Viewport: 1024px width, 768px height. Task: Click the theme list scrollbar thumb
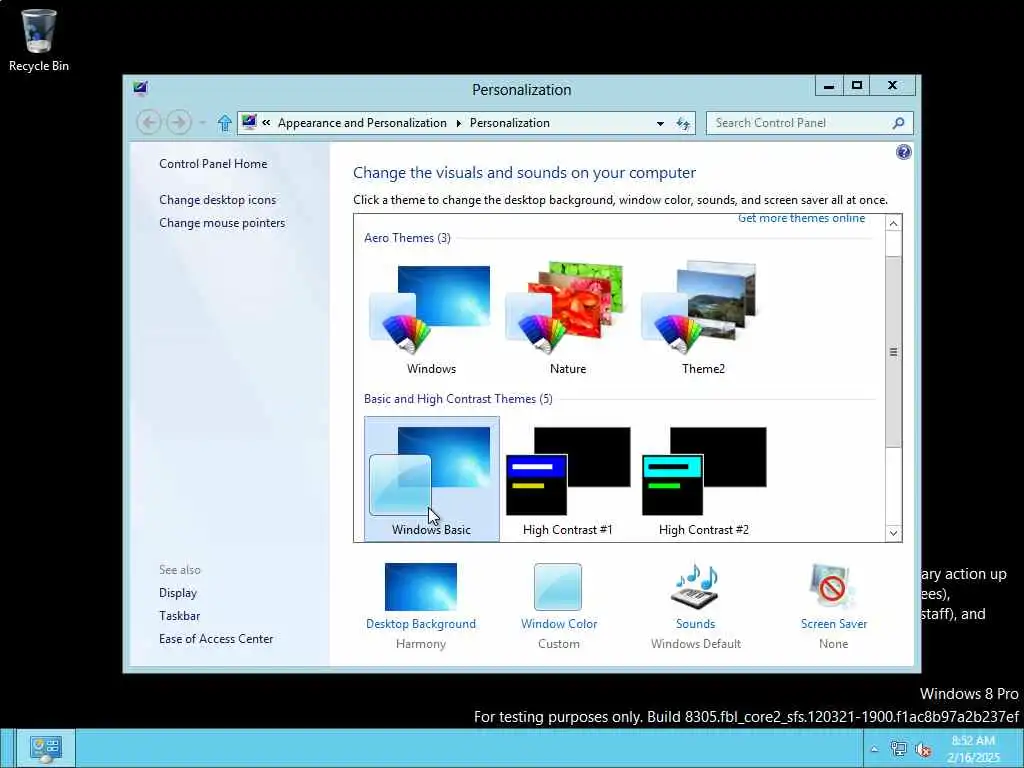pos(893,352)
